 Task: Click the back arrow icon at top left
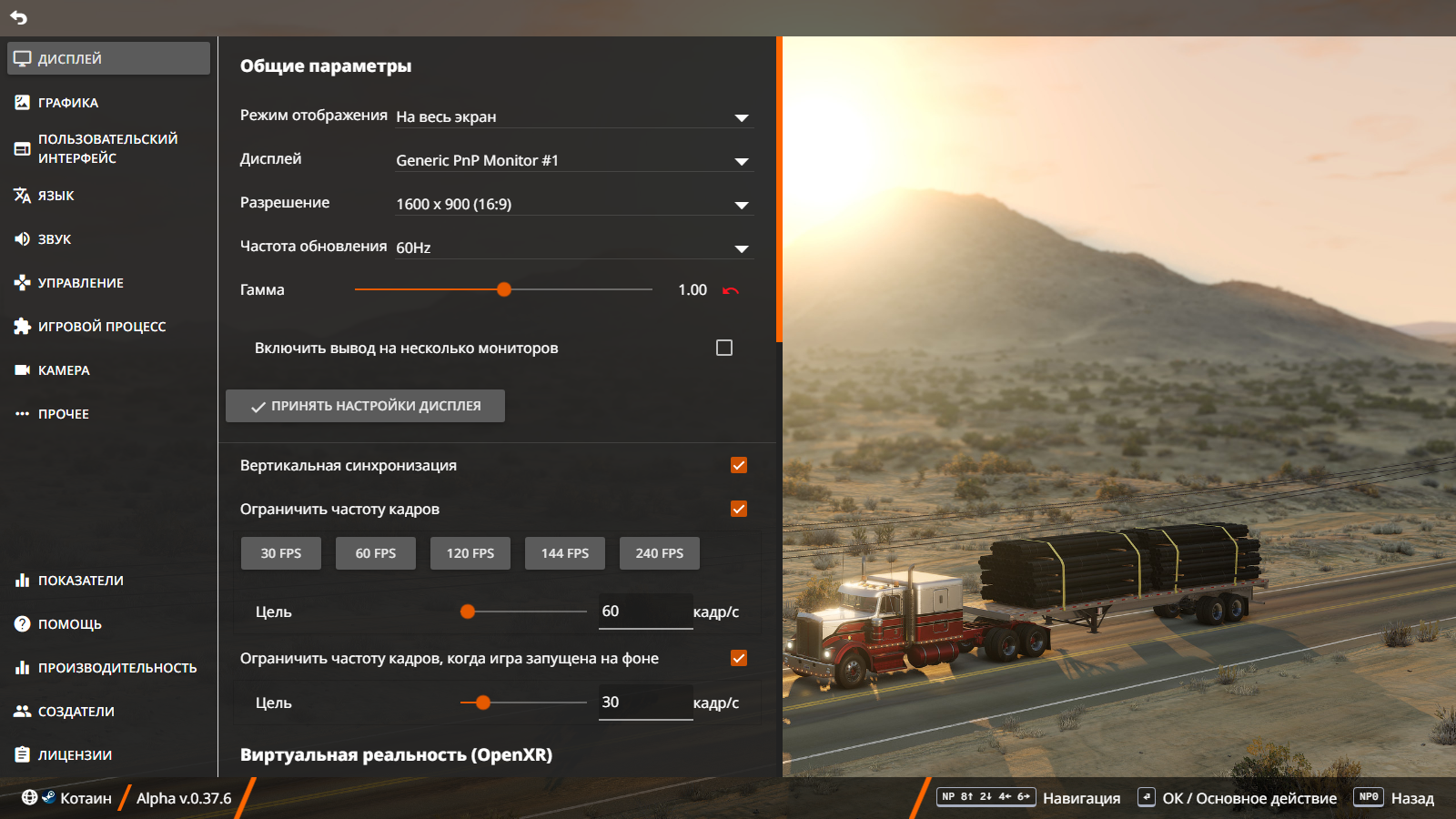(19, 17)
